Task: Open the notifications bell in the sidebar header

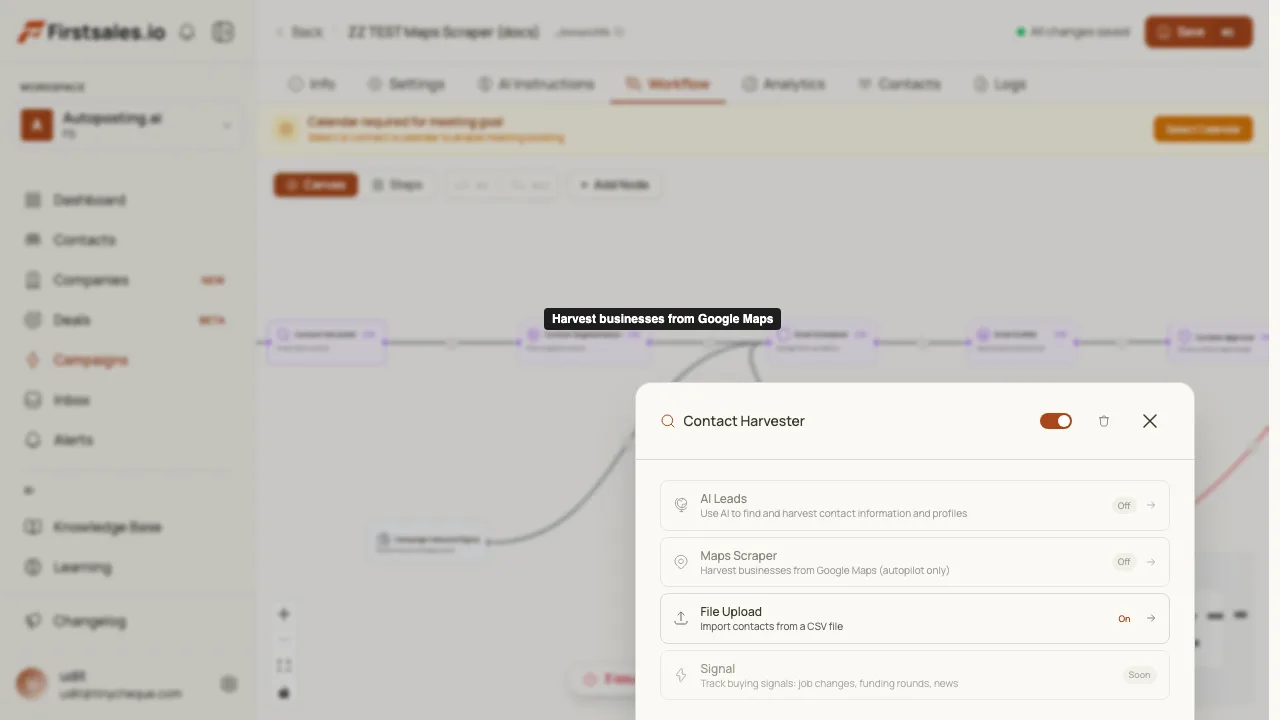Action: pos(187,32)
